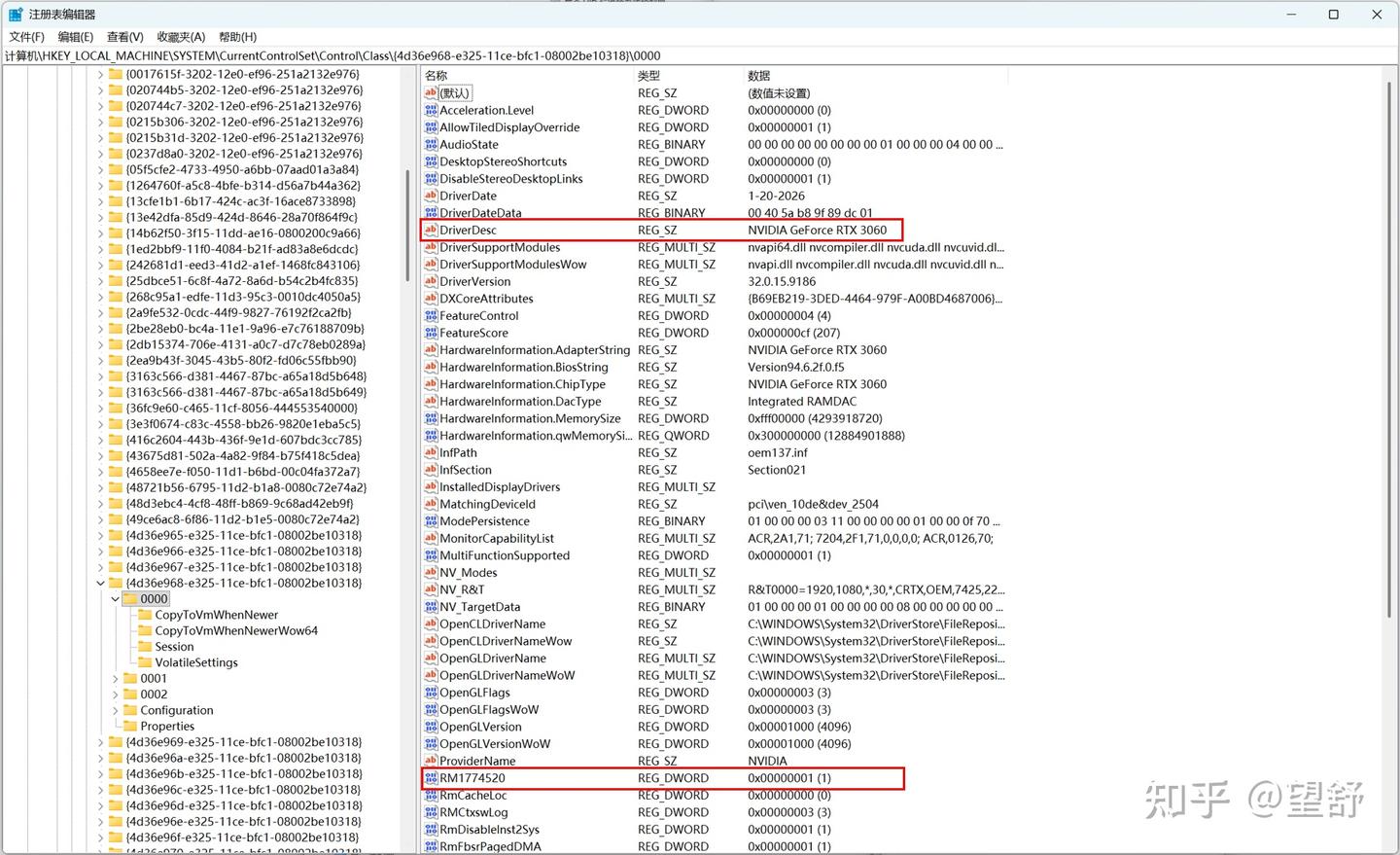The image size is (1400, 855).
Task: Select the OpenCLDriverName value name
Action: [x=493, y=624]
